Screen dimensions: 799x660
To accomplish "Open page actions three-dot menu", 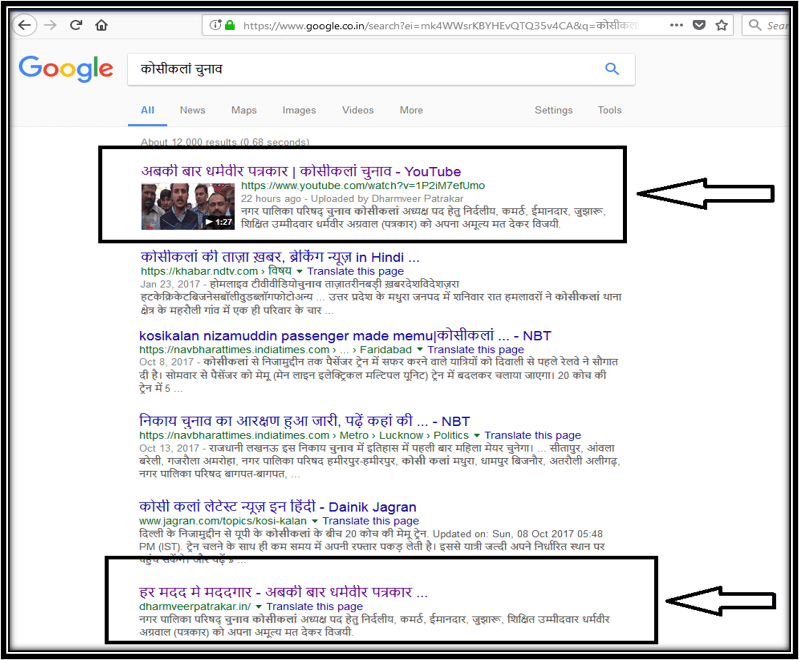I will 676,25.
